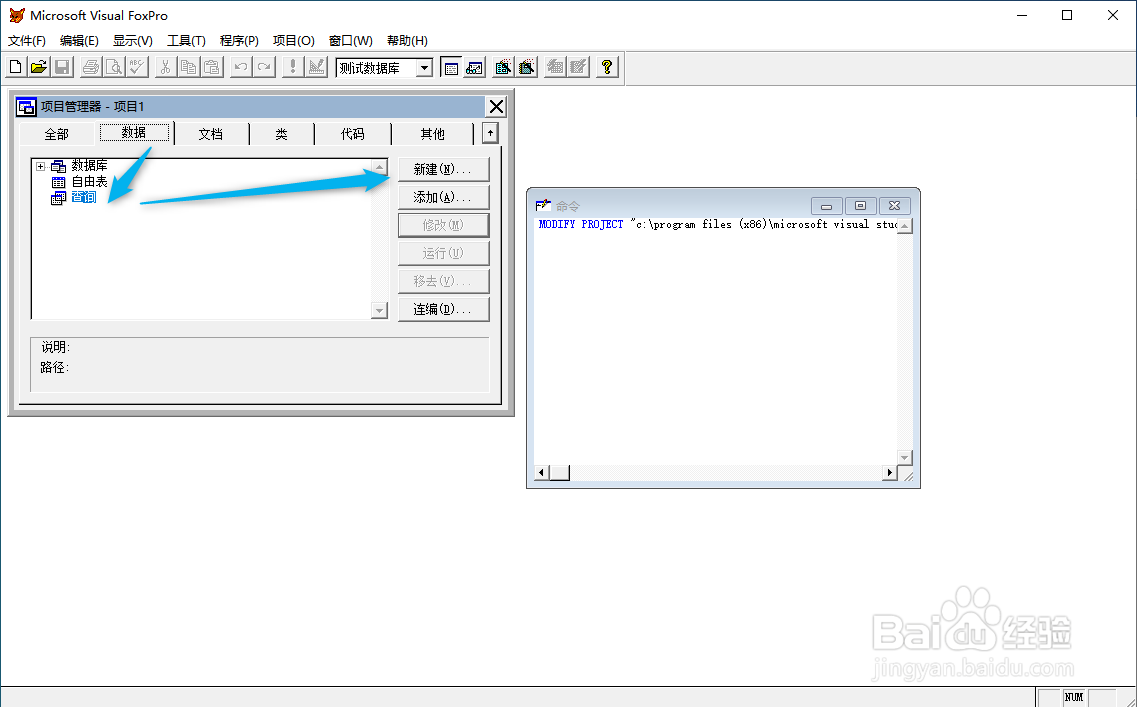Click the project tree scroll-down arrow

coord(379,310)
